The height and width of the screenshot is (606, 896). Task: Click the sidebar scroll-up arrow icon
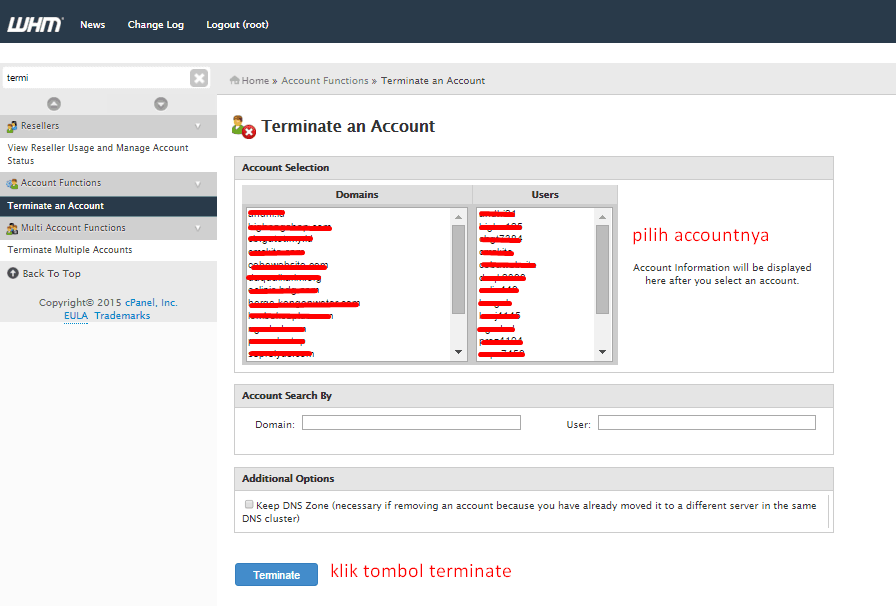pyautogui.click(x=54, y=103)
